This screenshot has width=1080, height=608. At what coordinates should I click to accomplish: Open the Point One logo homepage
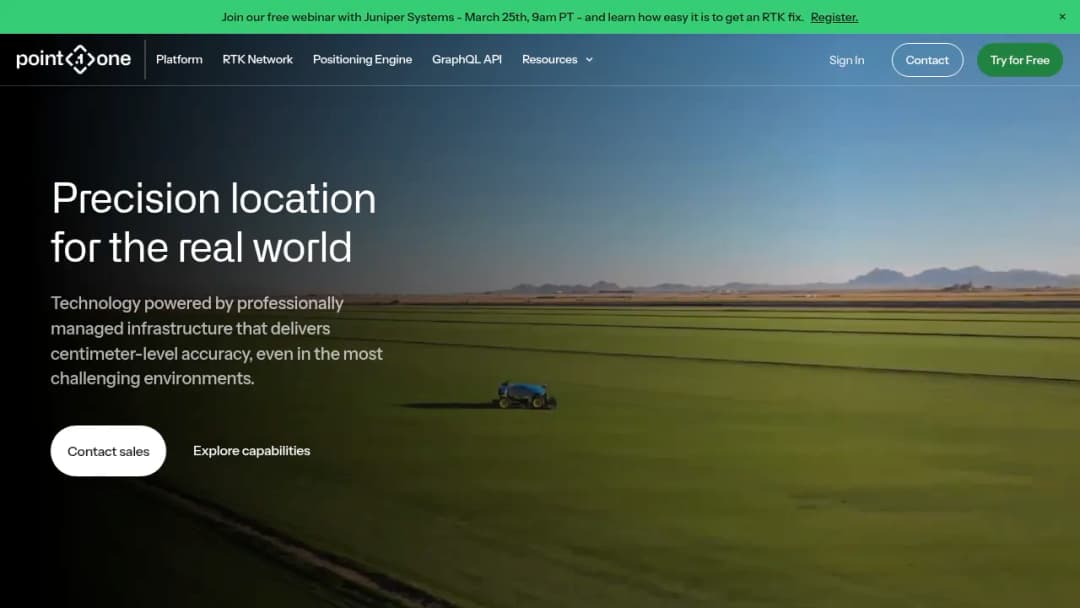(74, 59)
